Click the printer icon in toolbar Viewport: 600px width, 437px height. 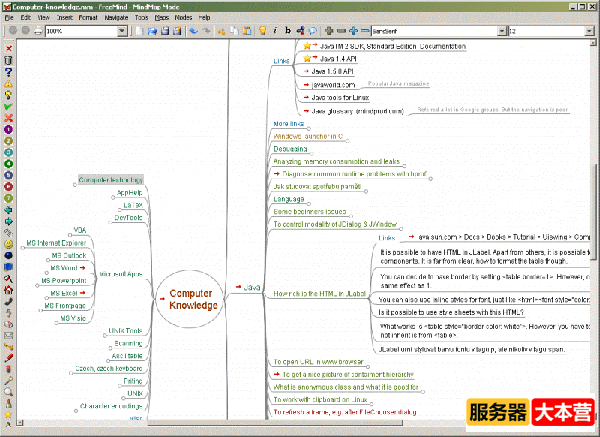tap(38, 31)
